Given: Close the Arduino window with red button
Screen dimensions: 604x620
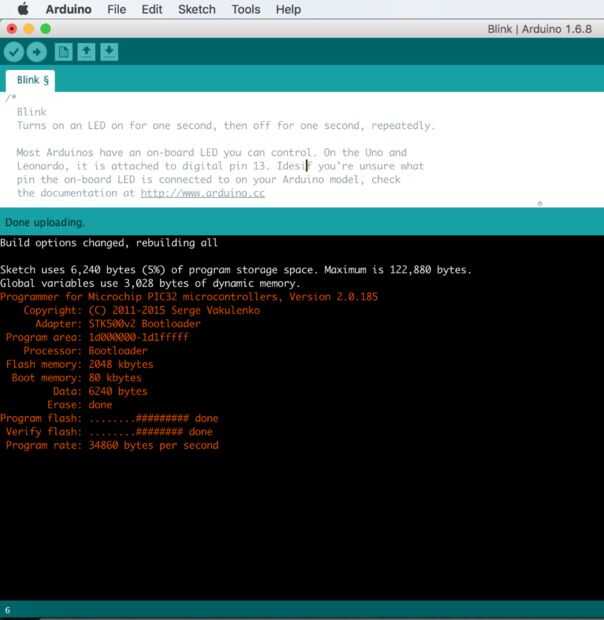Looking at the screenshot, I should pos(12,29).
